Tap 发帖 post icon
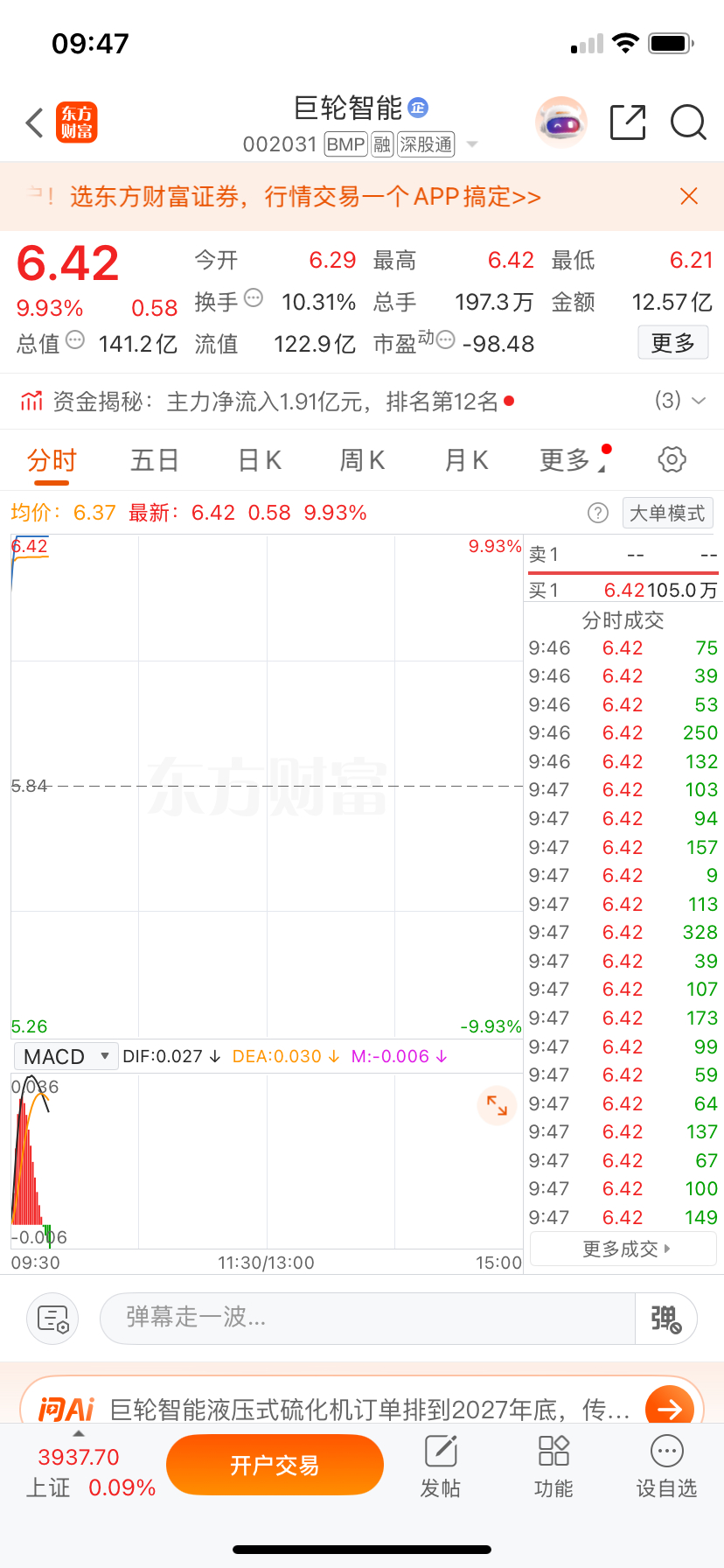Screen dimensions: 724x1568 (441, 1466)
